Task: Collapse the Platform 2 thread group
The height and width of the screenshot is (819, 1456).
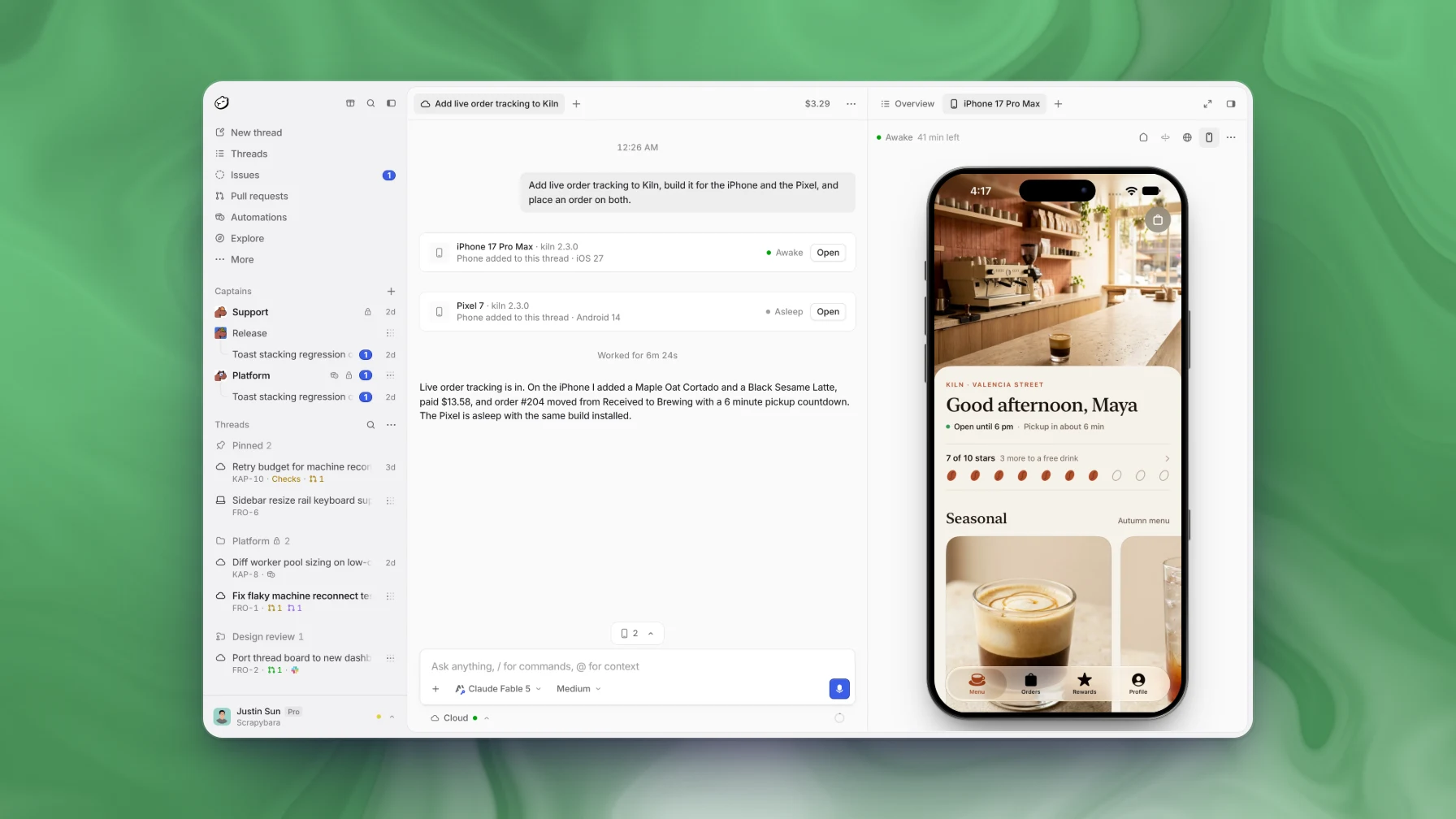Action: (305, 541)
